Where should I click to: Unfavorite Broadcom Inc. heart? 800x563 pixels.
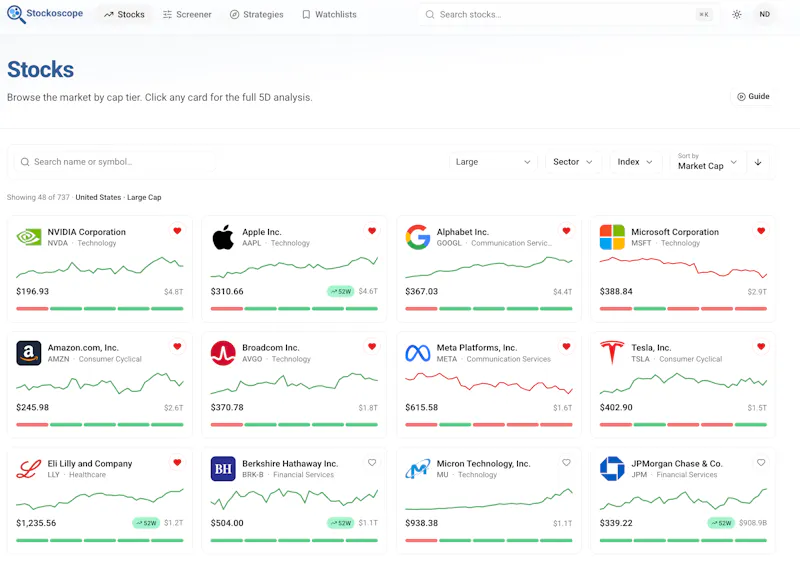(372, 347)
